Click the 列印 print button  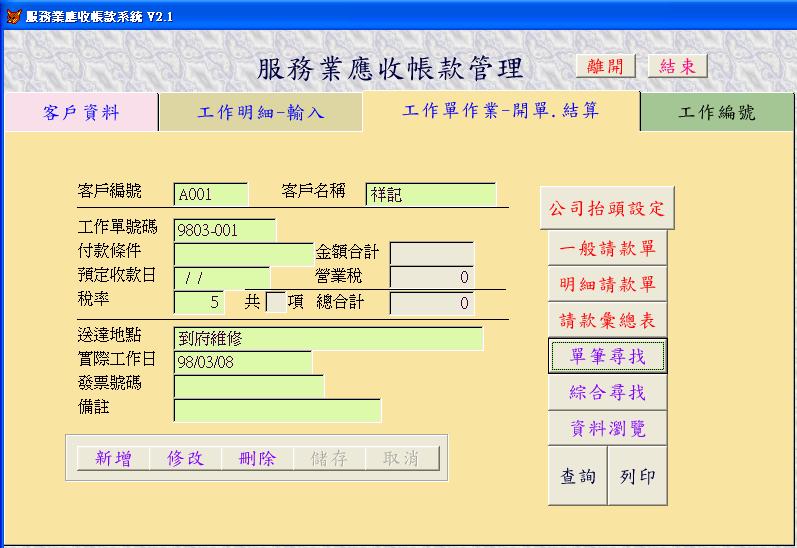[637, 476]
